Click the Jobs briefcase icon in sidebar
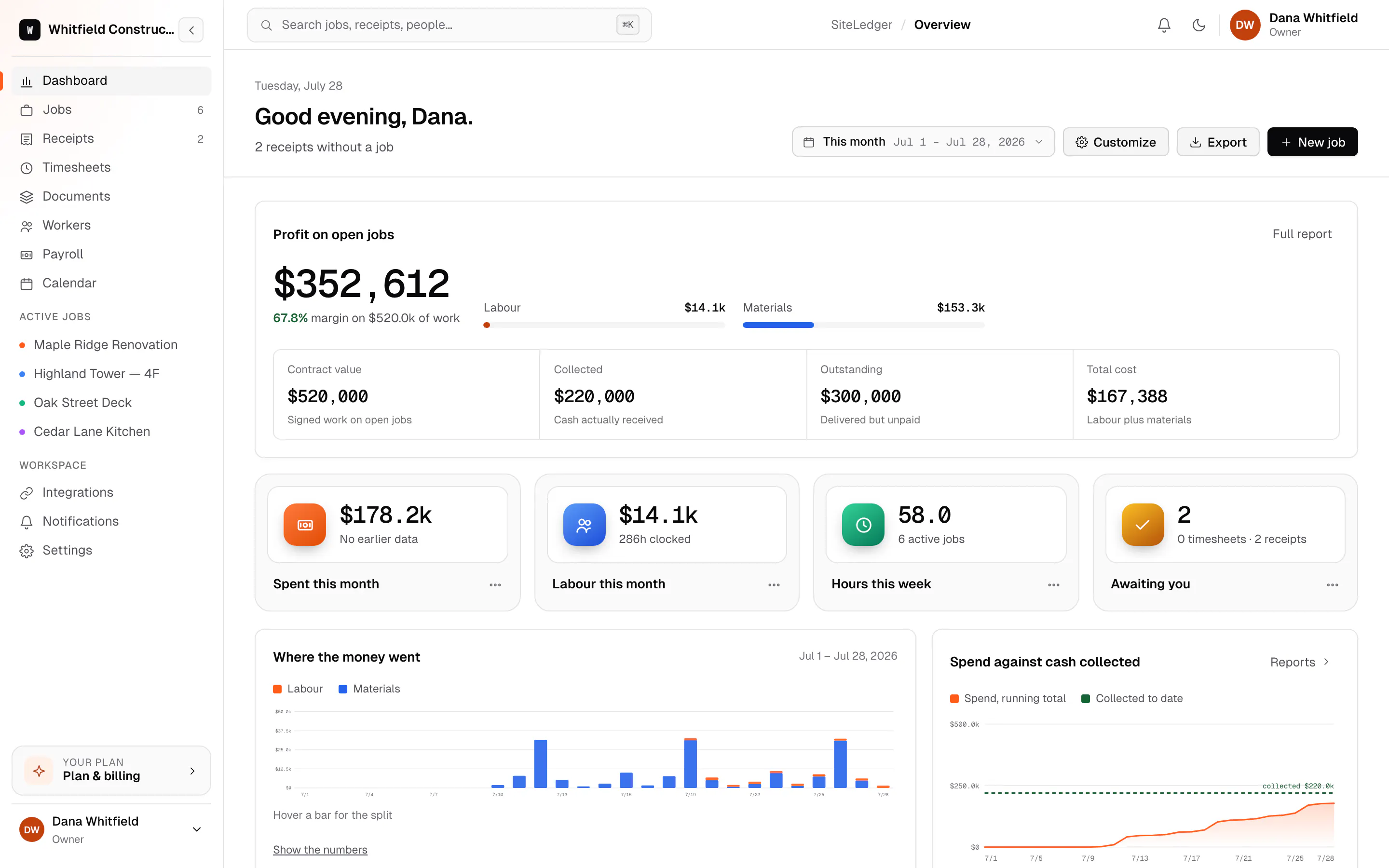Image resolution: width=1389 pixels, height=868 pixels. pos(27,110)
